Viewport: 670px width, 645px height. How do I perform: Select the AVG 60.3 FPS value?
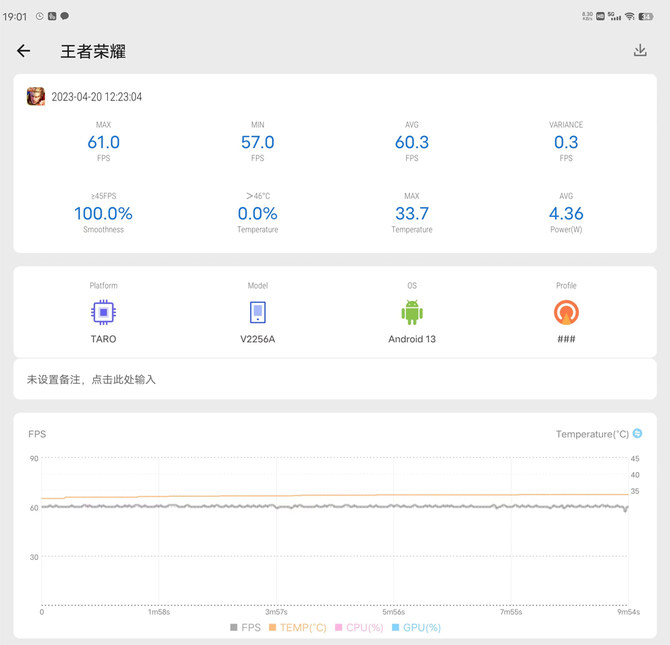point(412,142)
